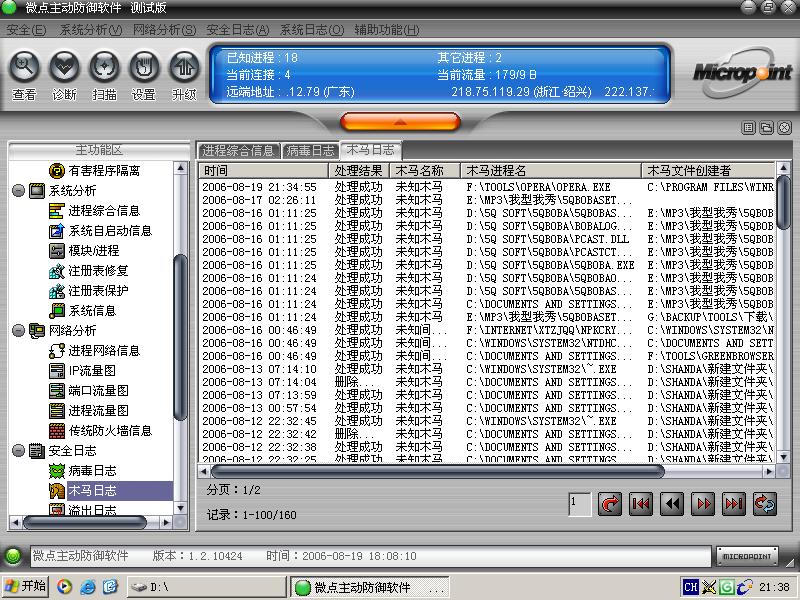Switch to the 进程综合信息 tab

[238, 151]
